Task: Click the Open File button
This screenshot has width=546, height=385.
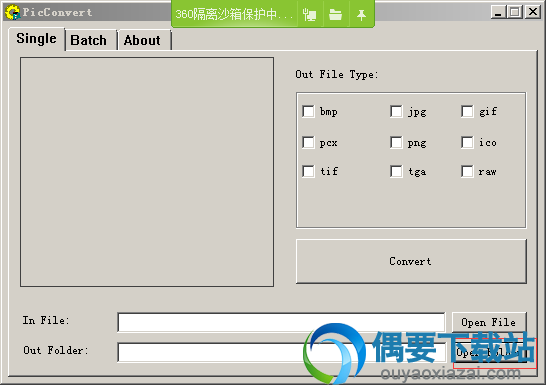Action: point(489,322)
